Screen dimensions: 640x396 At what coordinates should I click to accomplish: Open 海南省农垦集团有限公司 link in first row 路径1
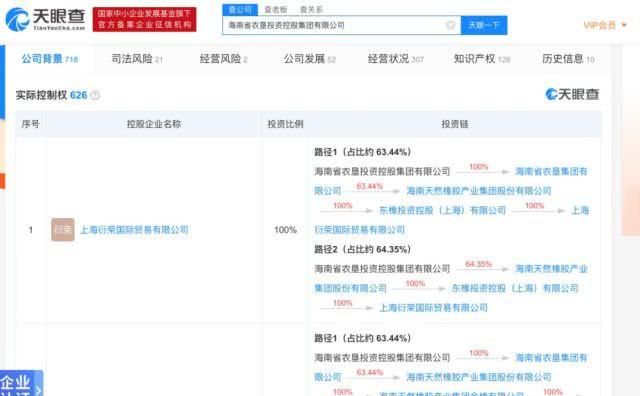pos(551,171)
